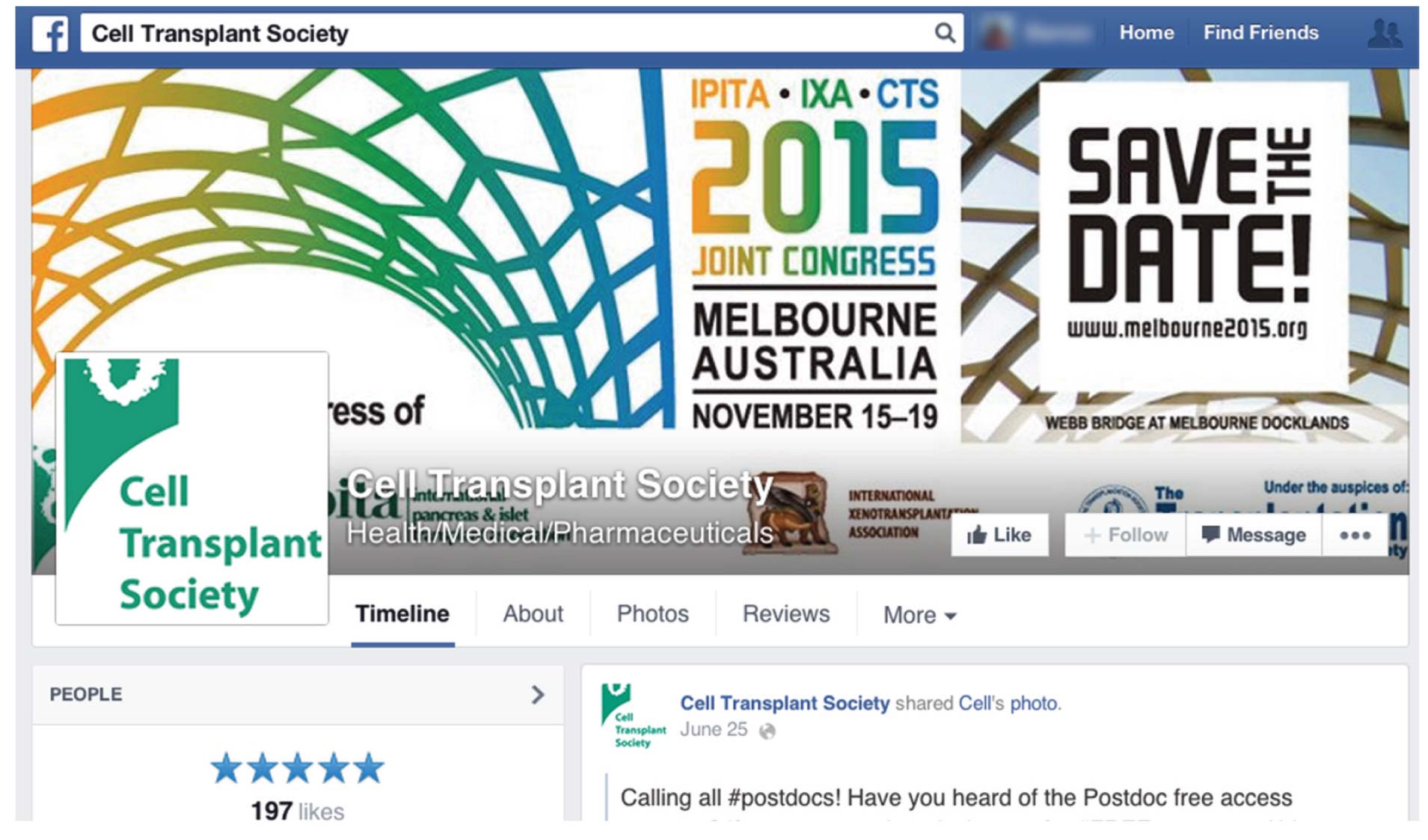Click the 197 likes count

point(298,811)
